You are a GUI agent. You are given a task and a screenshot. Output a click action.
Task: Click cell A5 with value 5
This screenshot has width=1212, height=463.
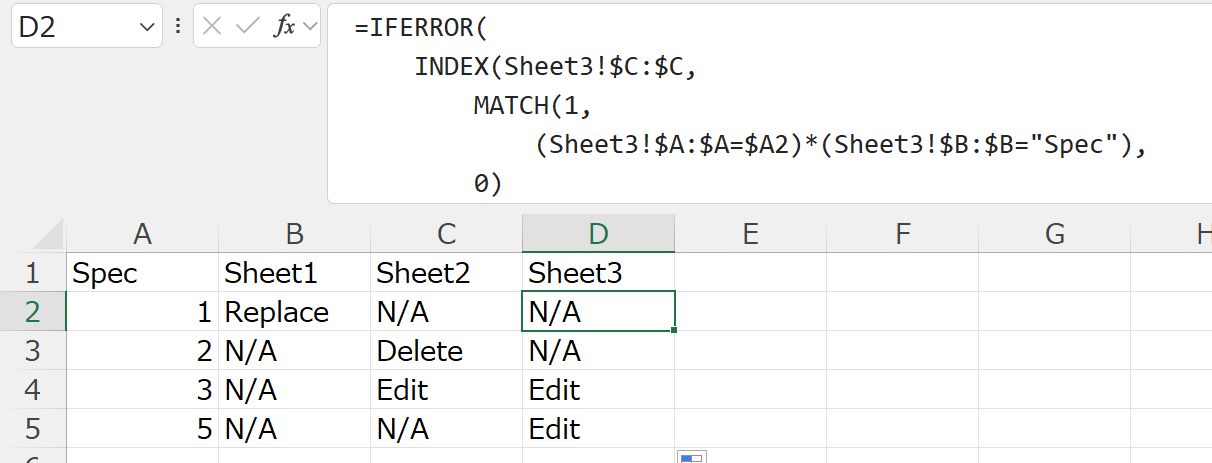(x=142, y=429)
